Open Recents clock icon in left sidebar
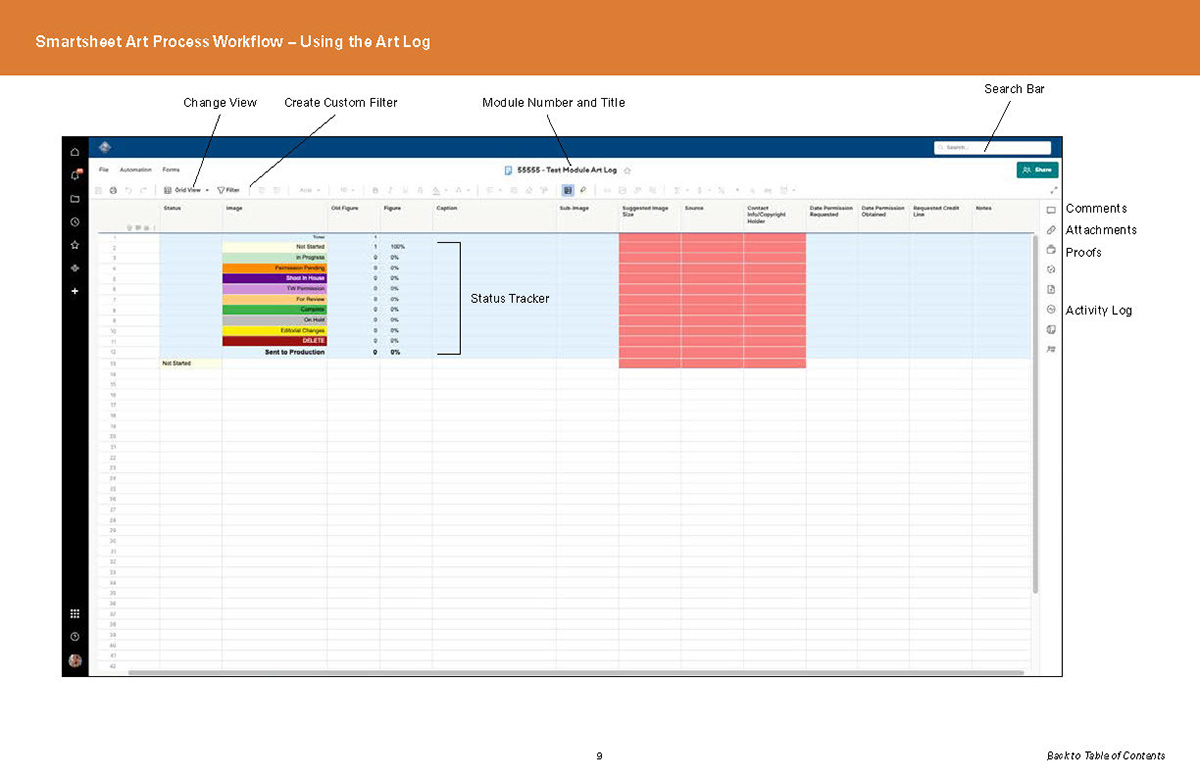 [75, 221]
